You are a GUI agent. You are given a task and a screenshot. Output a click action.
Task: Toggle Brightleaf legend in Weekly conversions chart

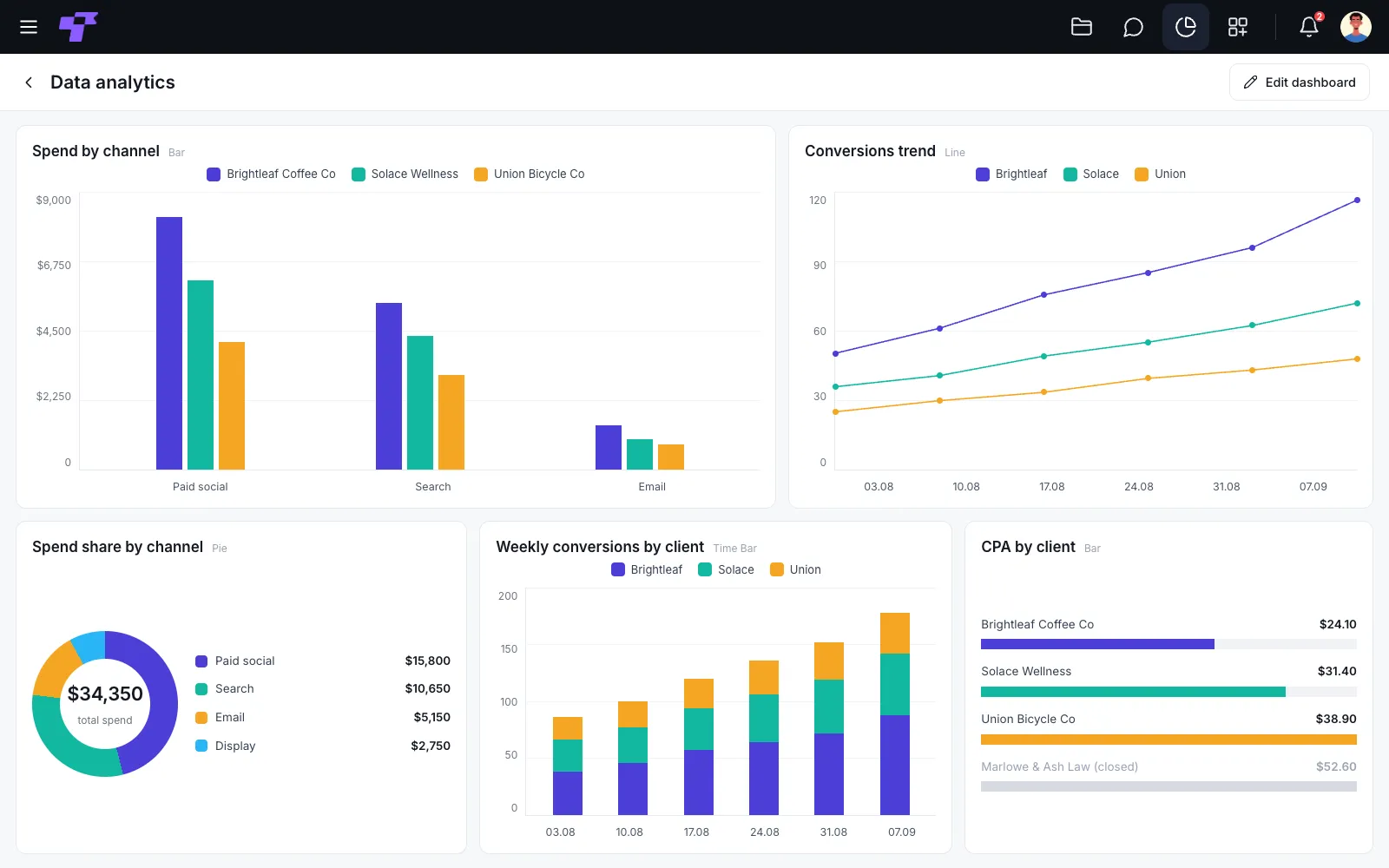point(647,570)
